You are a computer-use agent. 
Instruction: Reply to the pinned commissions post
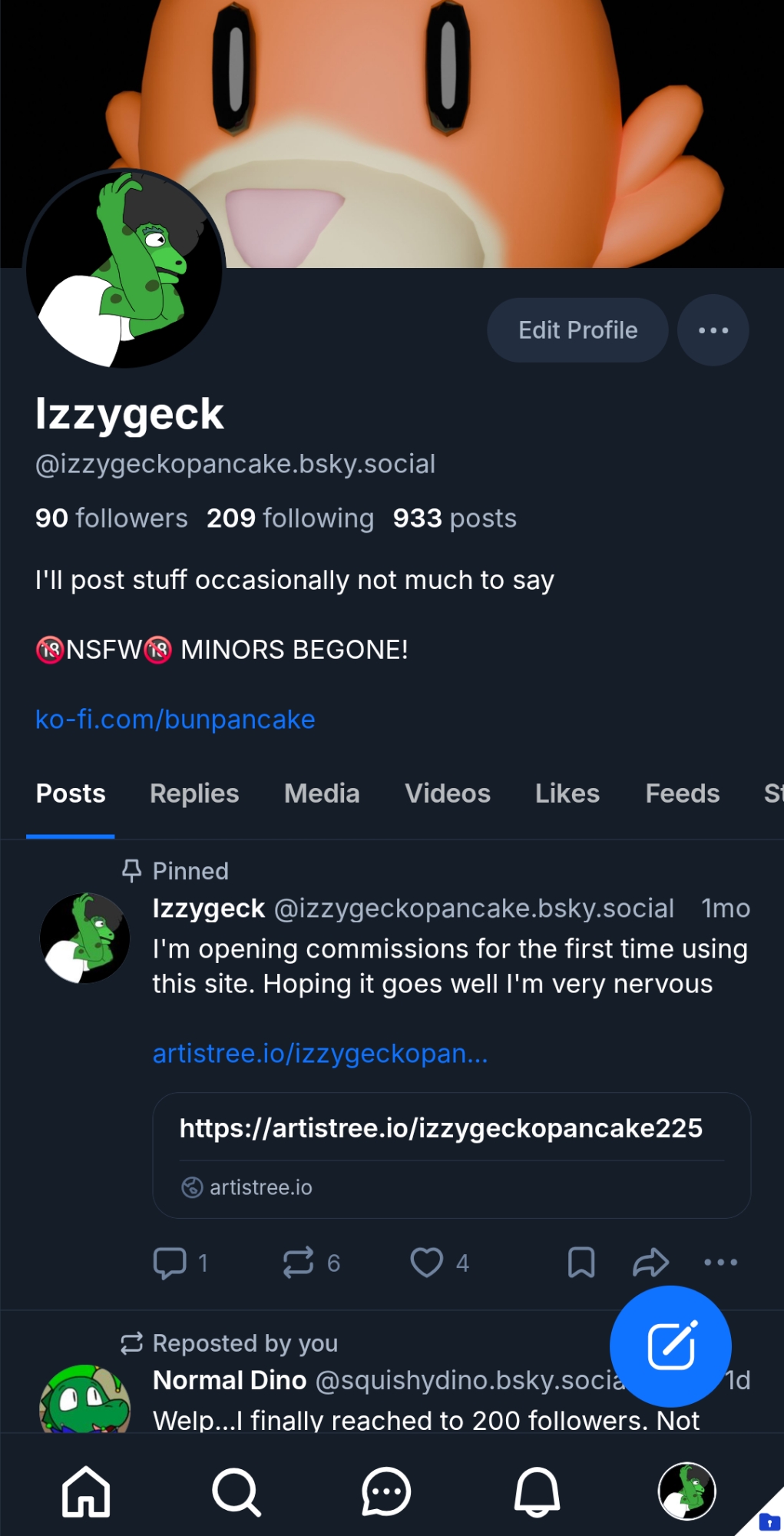click(170, 1263)
